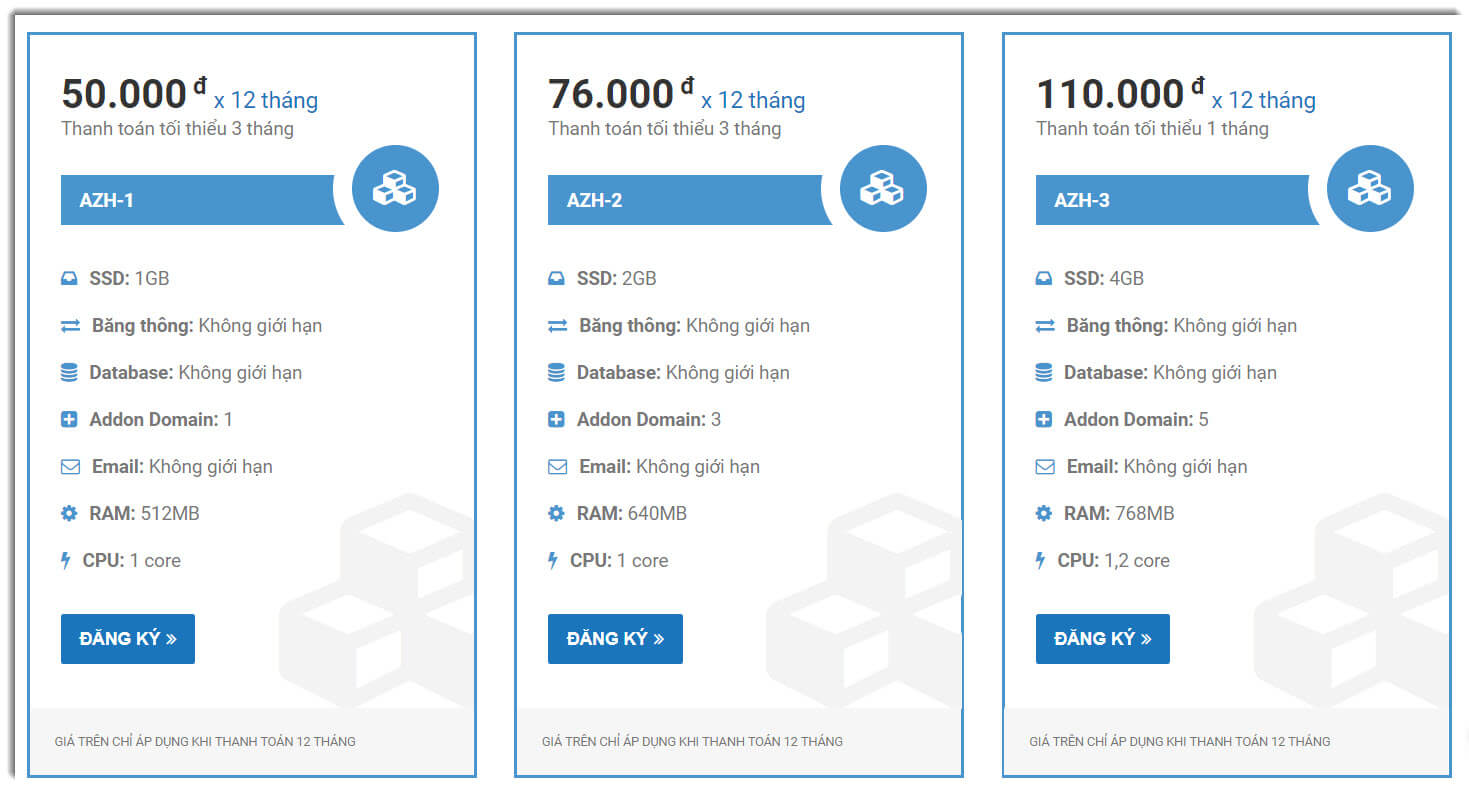
Task: Click the 50.000 đ price text
Action: click(125, 94)
